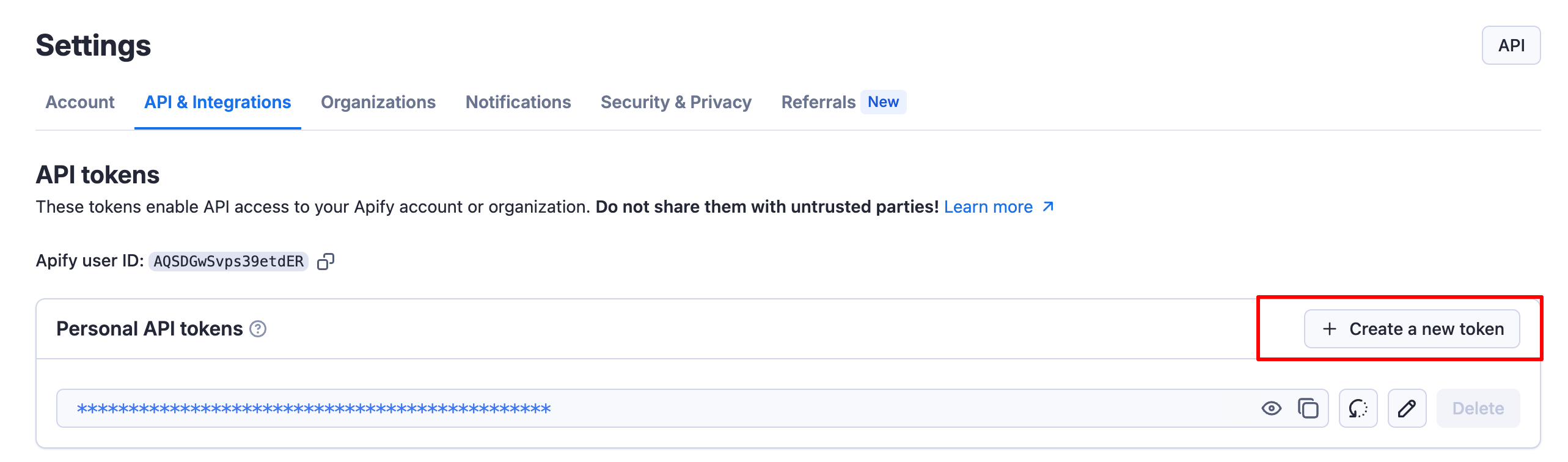Select the eye icon in the token row
The image size is (1568, 462).
coord(1272,408)
